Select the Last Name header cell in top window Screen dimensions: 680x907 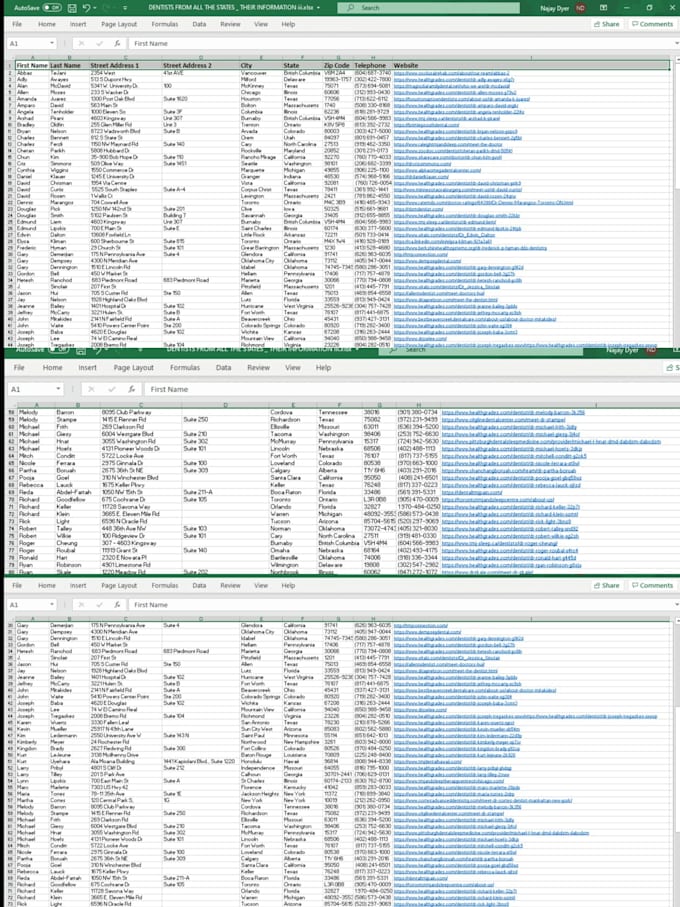(x=69, y=65)
